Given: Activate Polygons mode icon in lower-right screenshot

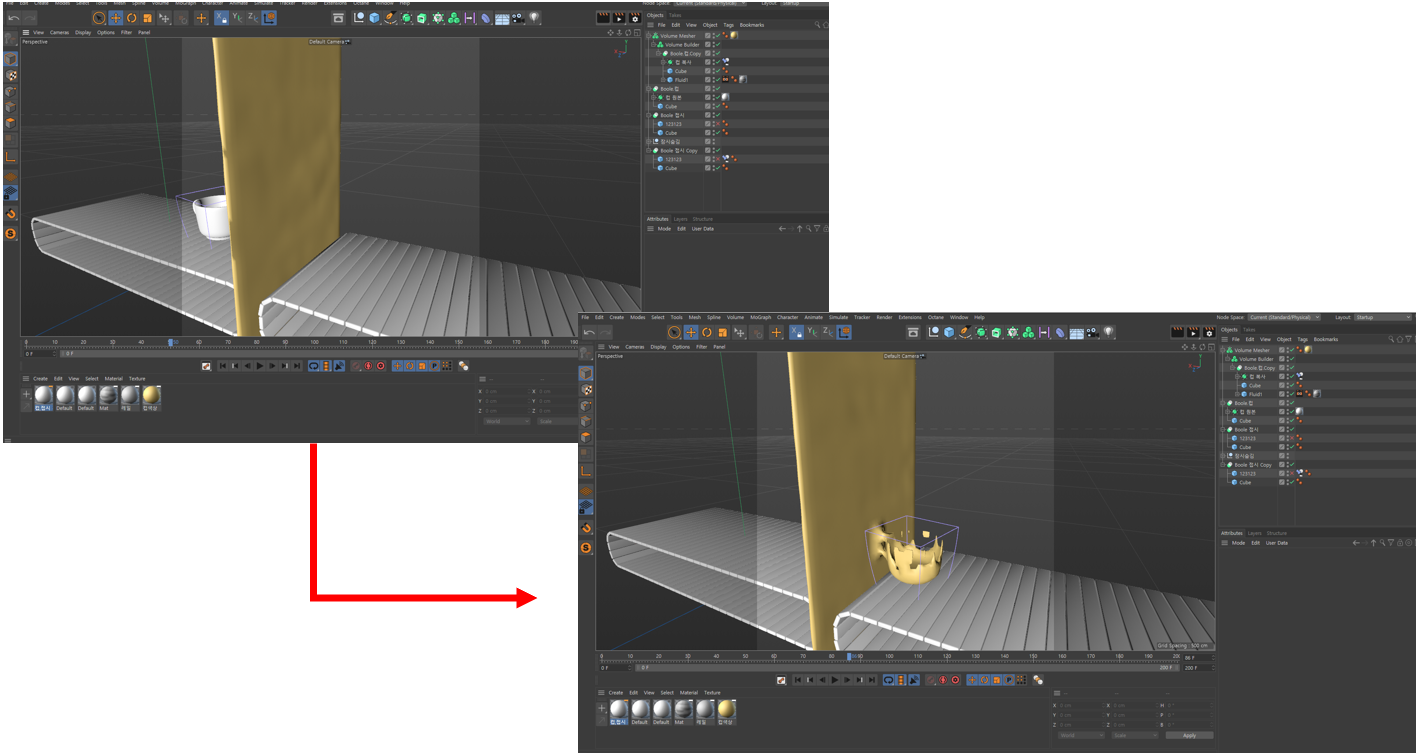Looking at the screenshot, I should pyautogui.click(x=586, y=437).
